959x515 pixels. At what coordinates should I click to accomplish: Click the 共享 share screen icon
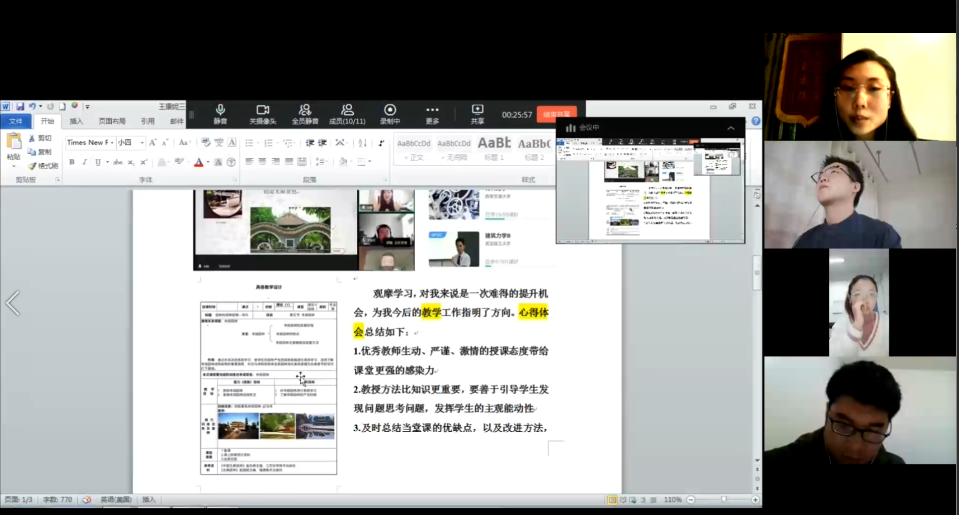click(477, 110)
